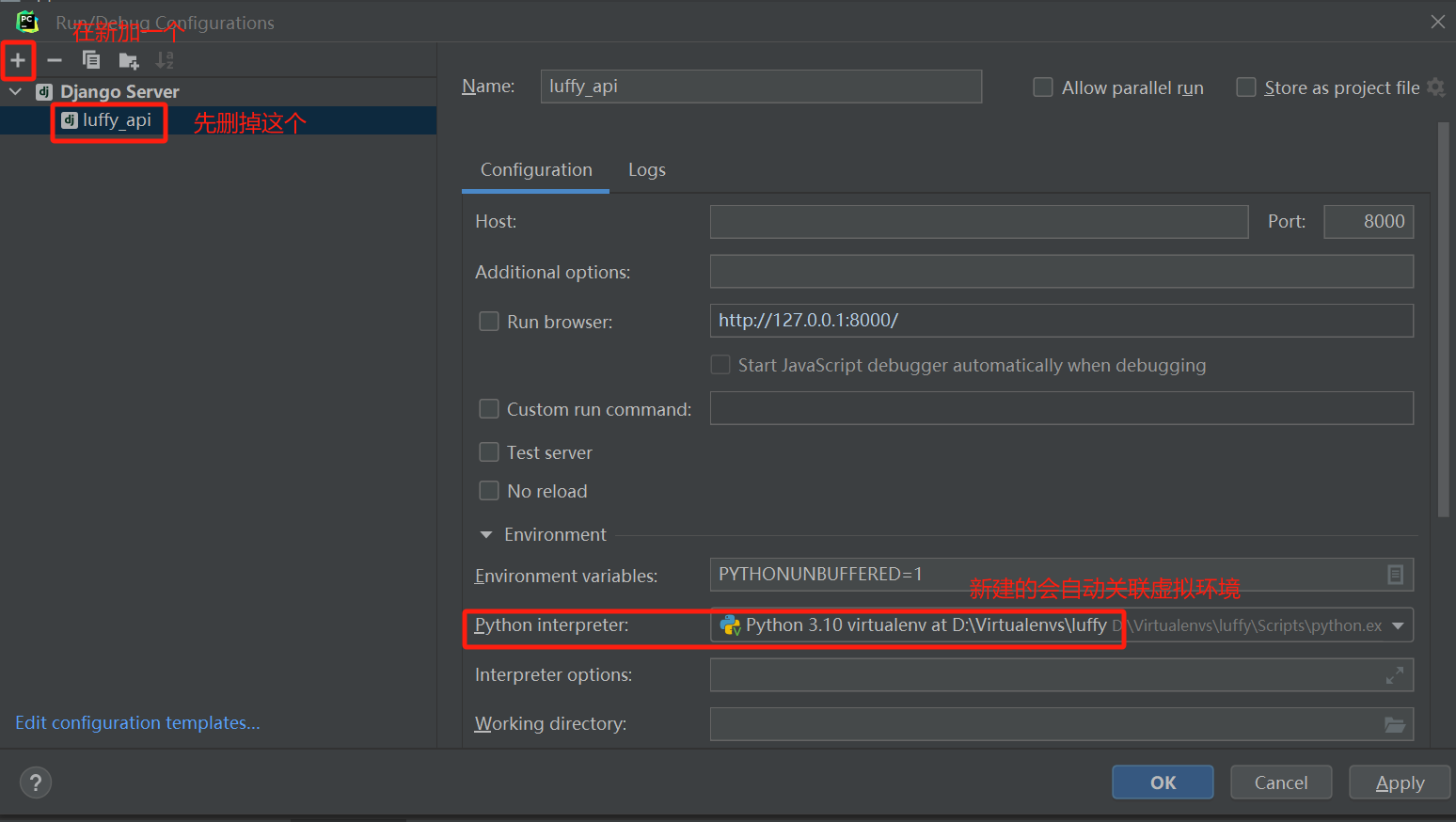Collapse the Django Server tree node
The height and width of the screenshot is (822, 1456).
pos(16,91)
